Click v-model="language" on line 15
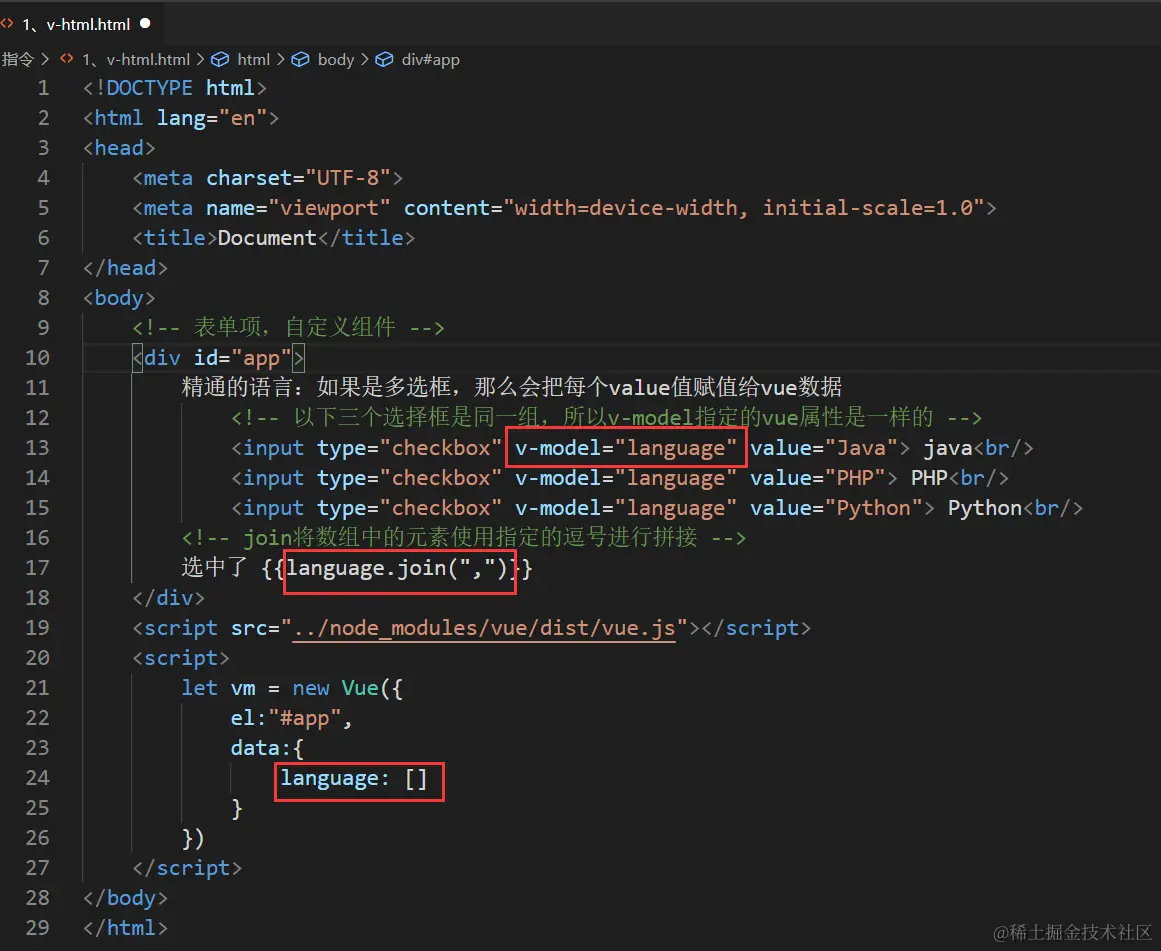Viewport: 1161px width, 951px height. click(626, 508)
